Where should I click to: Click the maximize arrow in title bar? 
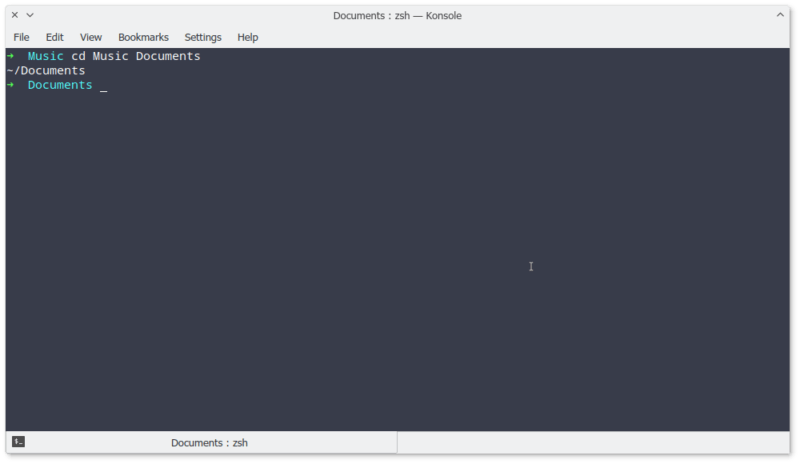tap(780, 15)
